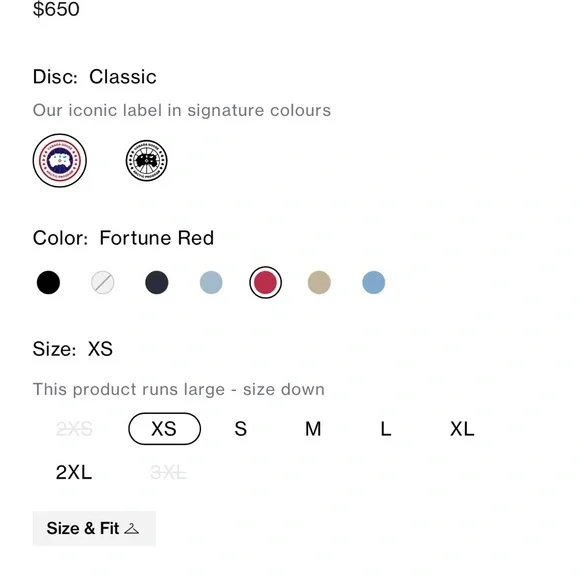
Task: Choose the Fortune Red color swatch
Action: 265,283
